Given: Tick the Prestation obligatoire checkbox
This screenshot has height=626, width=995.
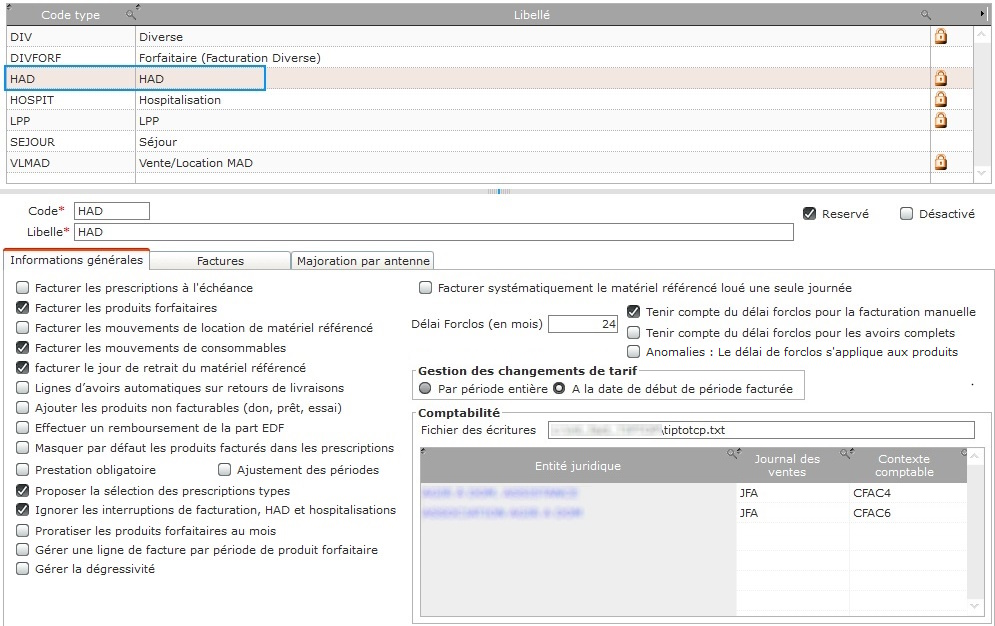Looking at the screenshot, I should (23, 470).
